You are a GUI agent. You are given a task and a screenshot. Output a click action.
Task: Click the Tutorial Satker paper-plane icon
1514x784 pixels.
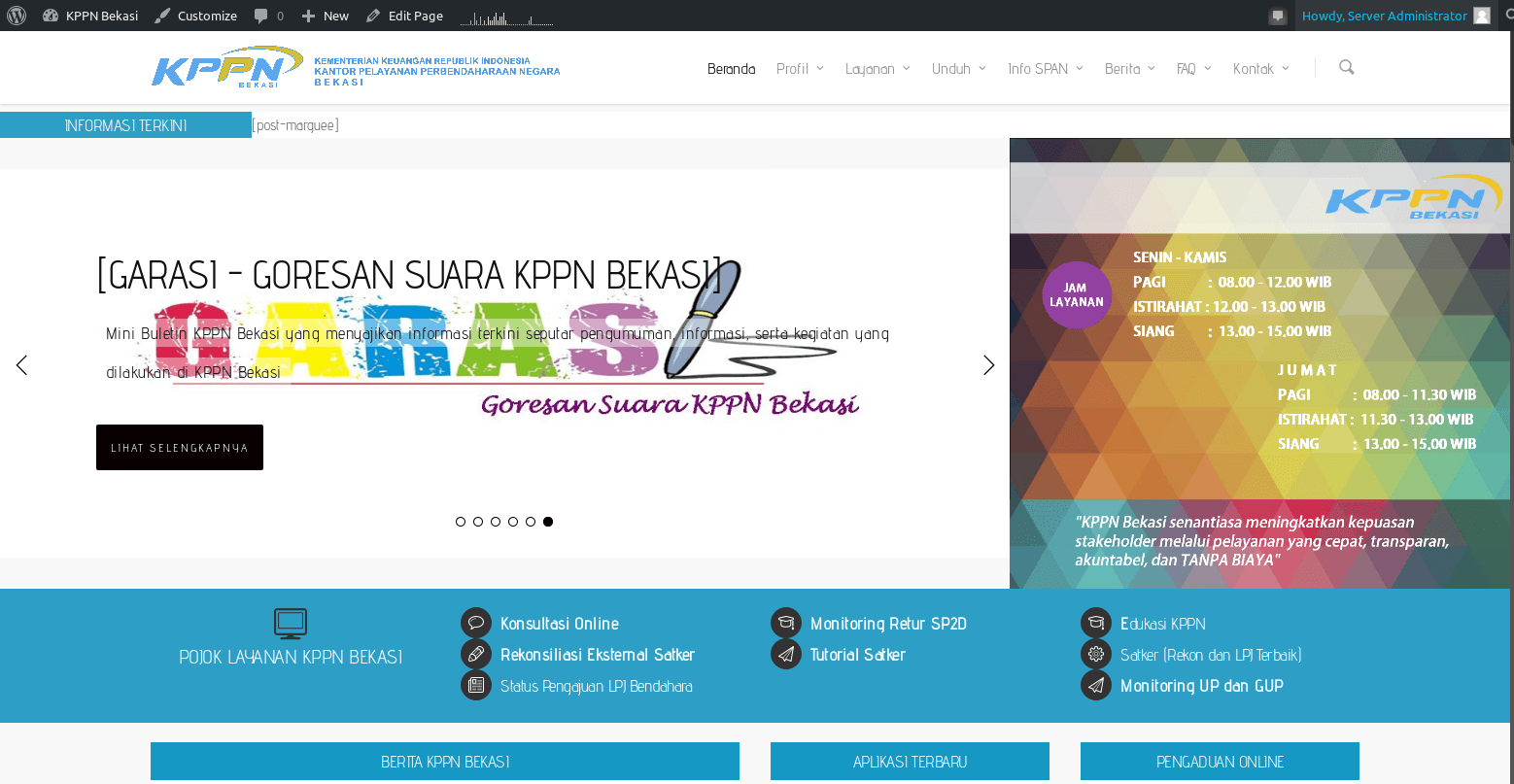pyautogui.click(x=786, y=654)
